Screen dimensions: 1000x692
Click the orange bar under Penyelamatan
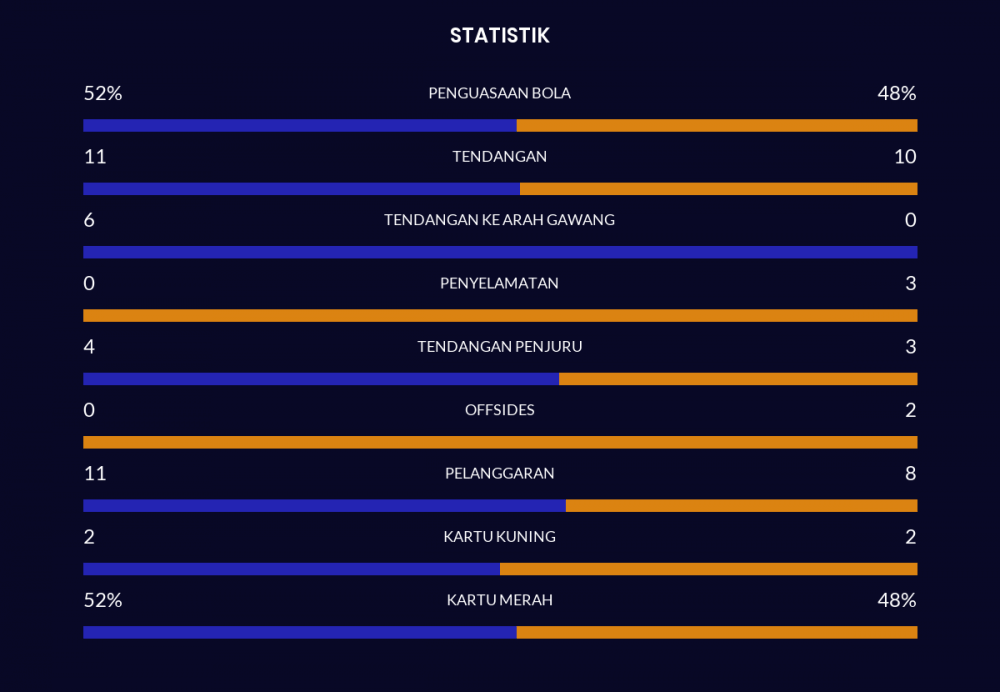click(x=500, y=316)
